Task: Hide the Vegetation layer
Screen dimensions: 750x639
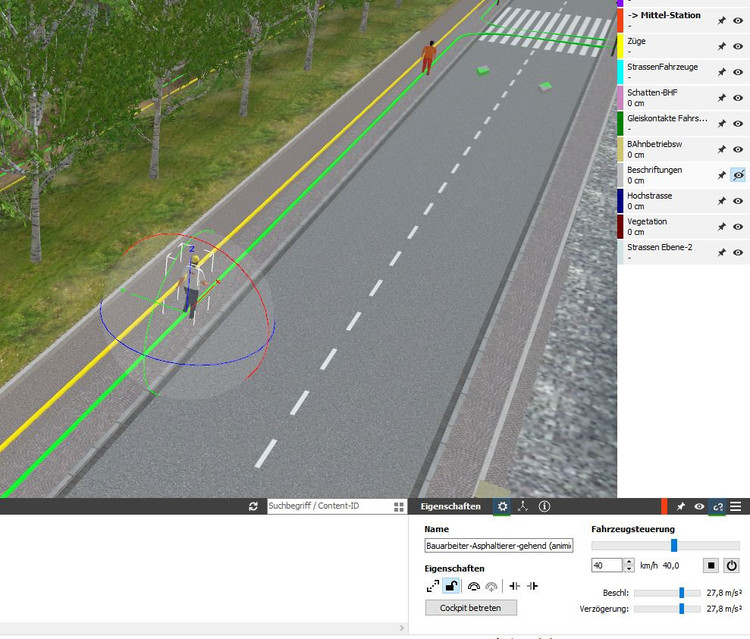Action: (738, 227)
